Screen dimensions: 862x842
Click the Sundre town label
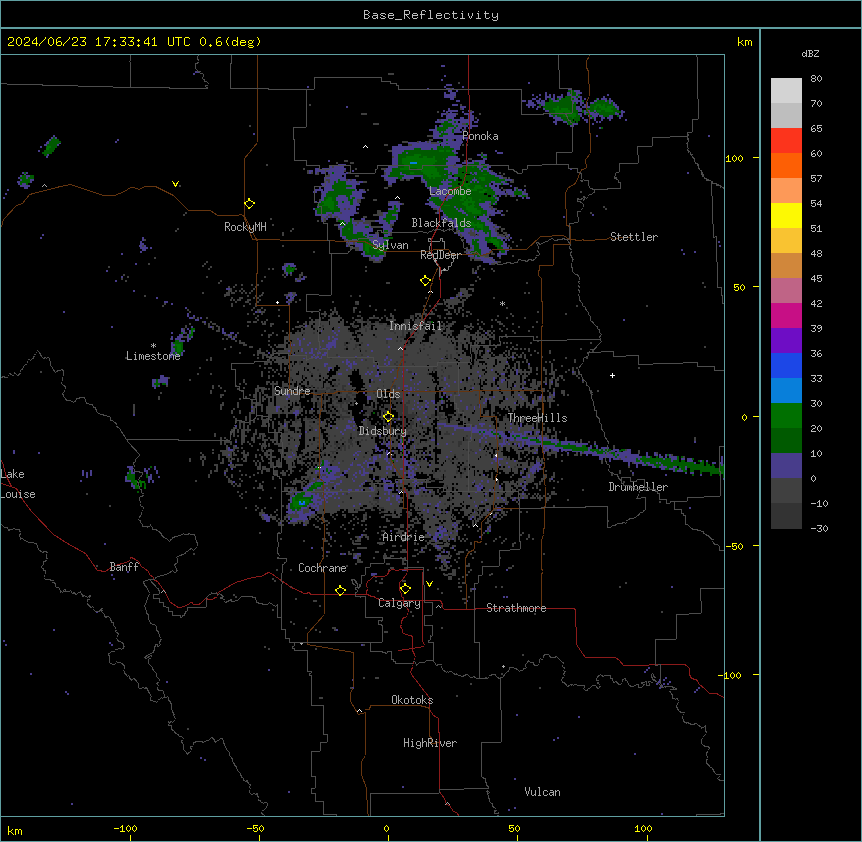pyautogui.click(x=292, y=391)
